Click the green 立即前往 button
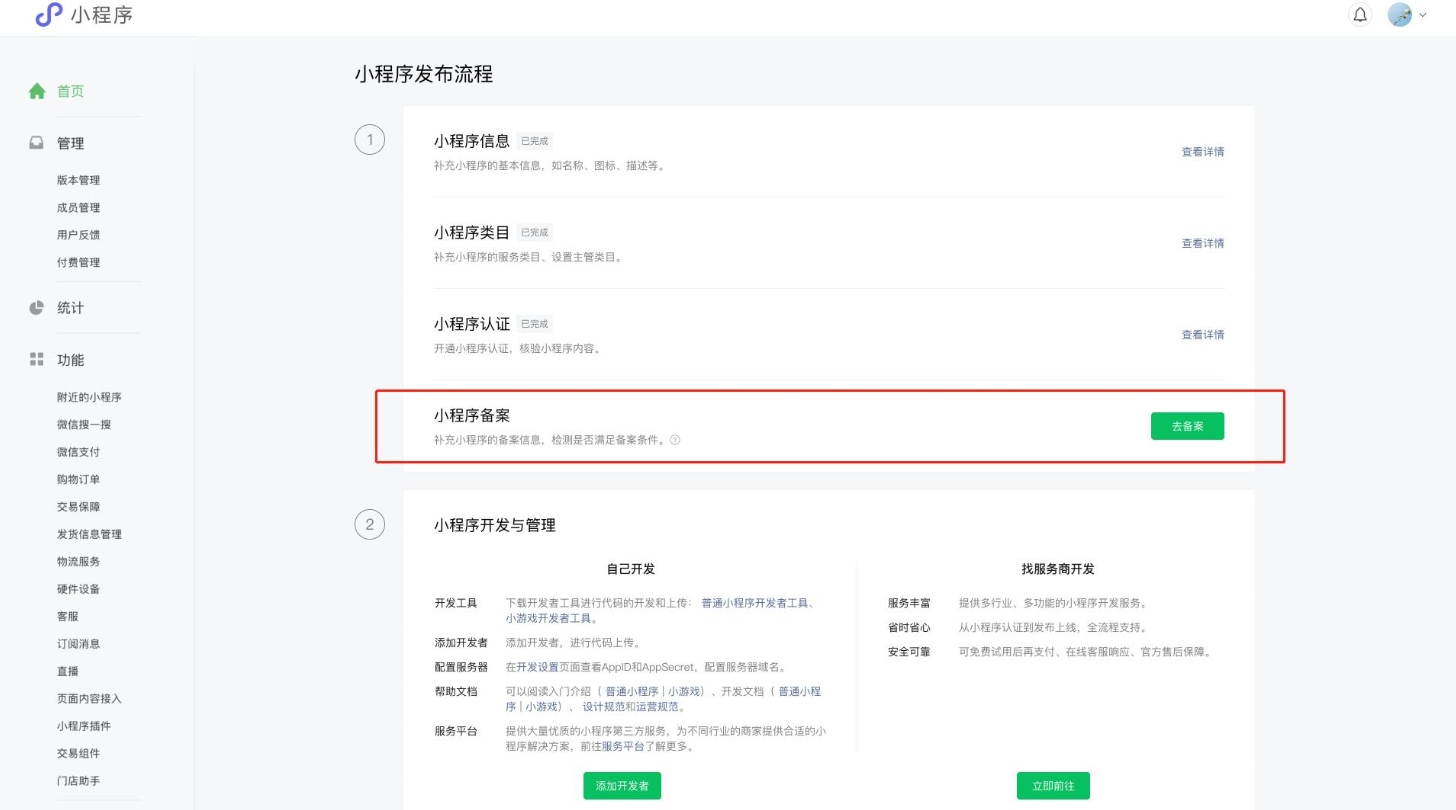1456x810 pixels. (x=1053, y=786)
